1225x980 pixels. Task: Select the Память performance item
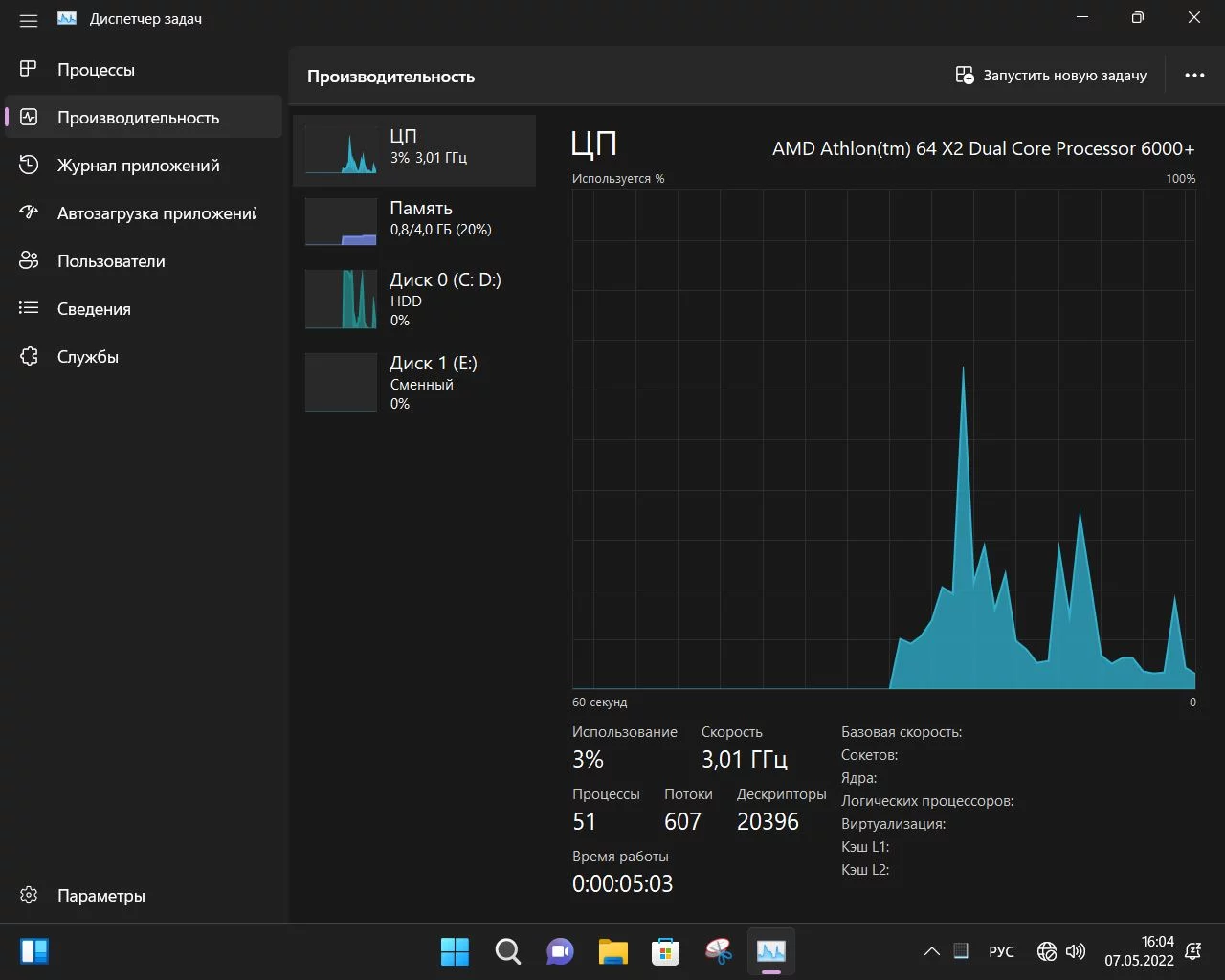pos(414,222)
